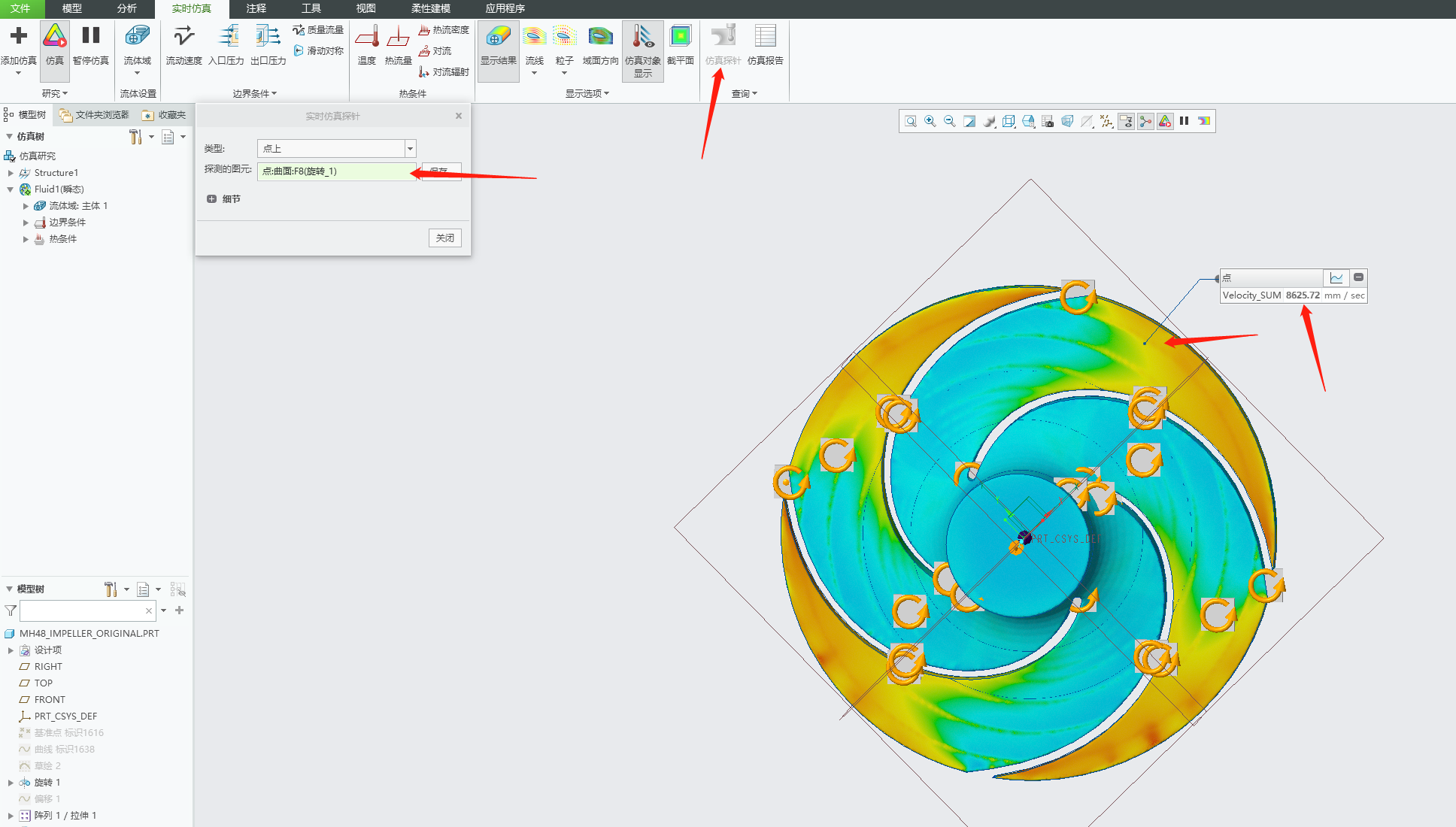This screenshot has height=827, width=1456.
Task: Click the 关闭 close button in the probe dialog
Action: (444, 238)
